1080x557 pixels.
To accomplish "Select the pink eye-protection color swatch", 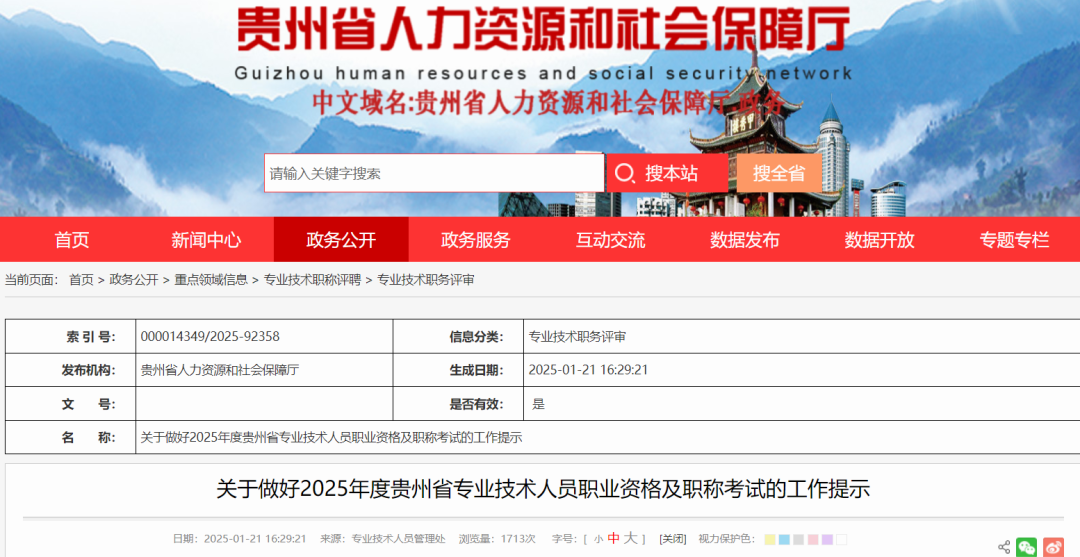I will tap(813, 540).
